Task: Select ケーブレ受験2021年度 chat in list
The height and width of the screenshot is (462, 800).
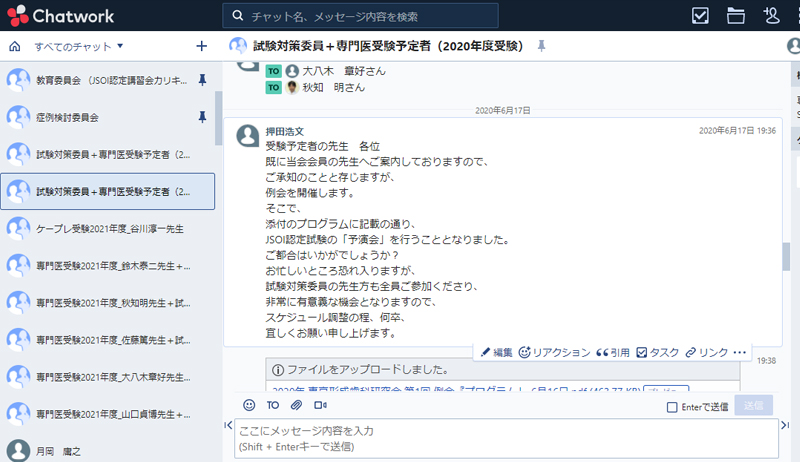Action: tap(110, 228)
